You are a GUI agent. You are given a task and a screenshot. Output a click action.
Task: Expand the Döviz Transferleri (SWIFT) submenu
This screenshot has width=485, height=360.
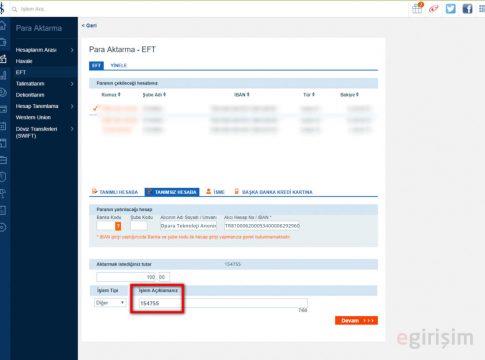[x=44, y=132]
